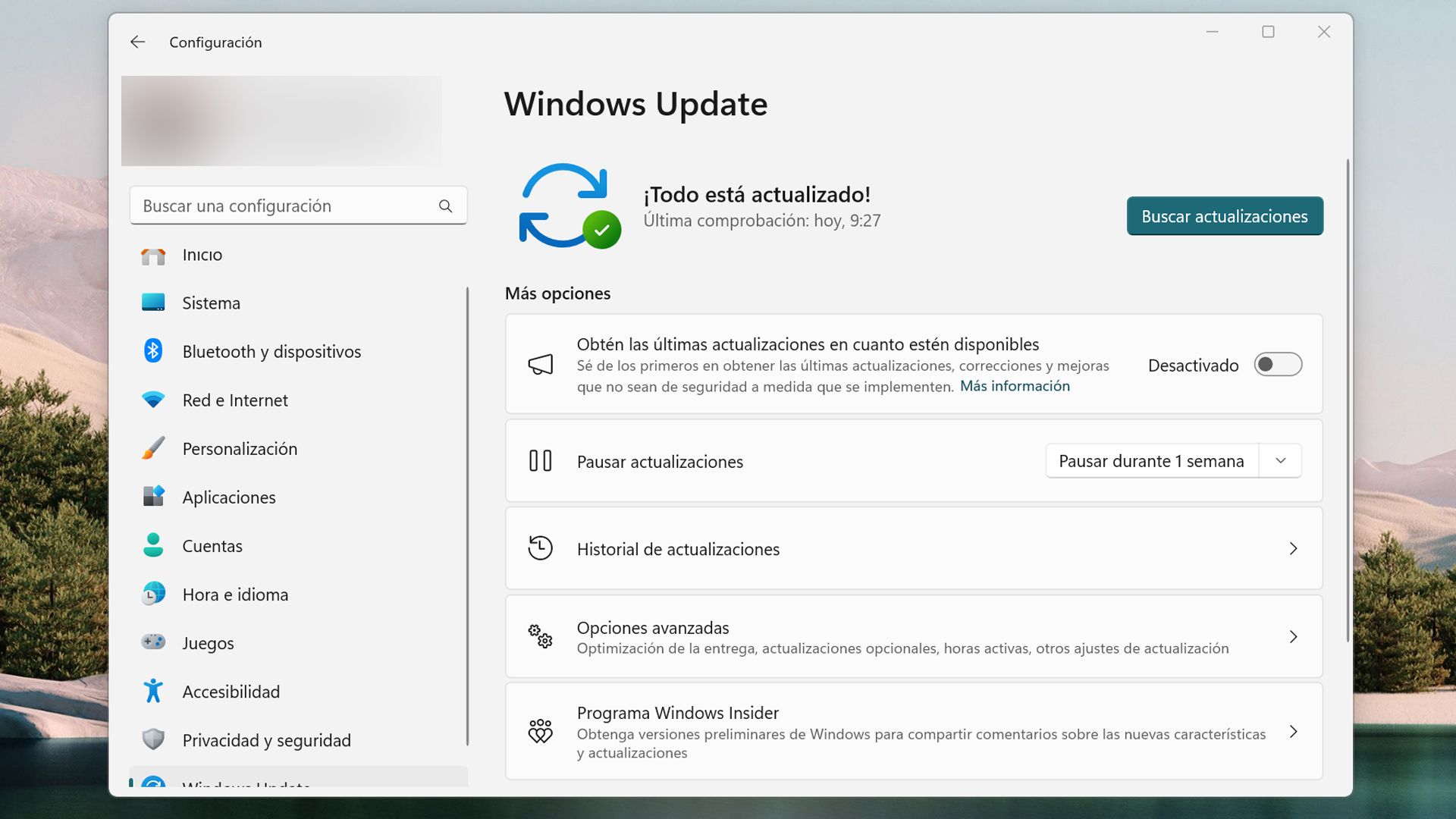Image resolution: width=1456 pixels, height=819 pixels.
Task: Click the Última comprobación: hoy, 9:27 text
Action: click(761, 221)
